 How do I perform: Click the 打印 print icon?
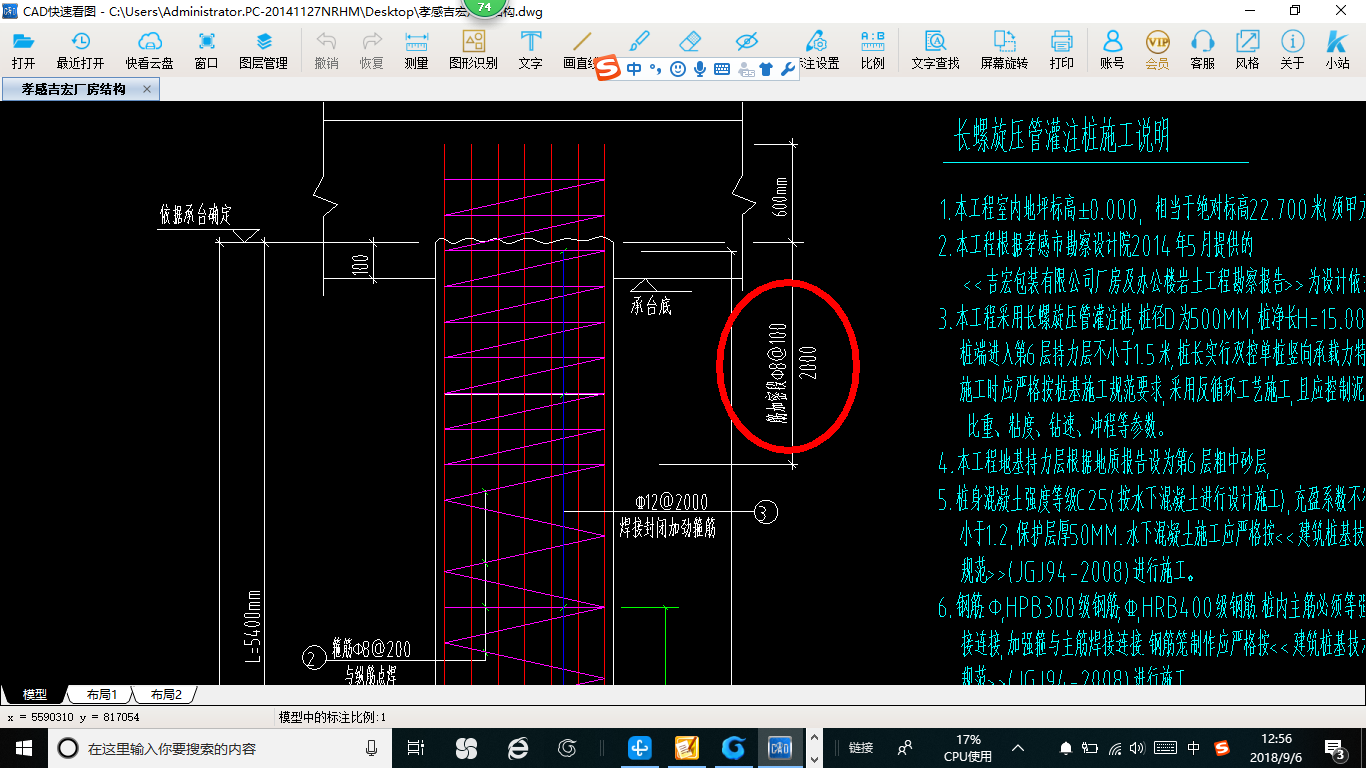click(1061, 49)
